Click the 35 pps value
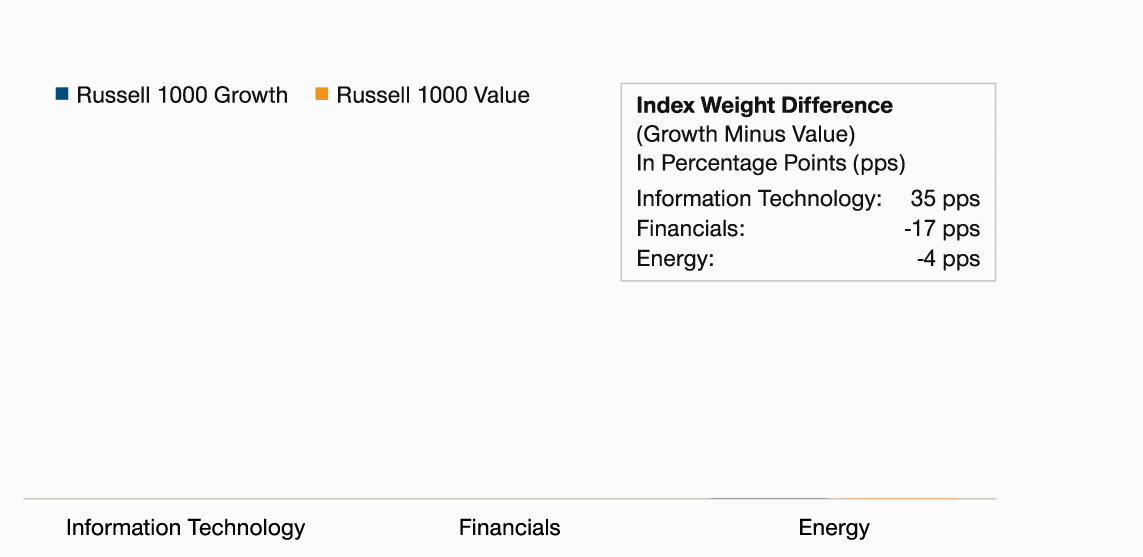Image resolution: width=1143 pixels, height=557 pixels. (x=945, y=199)
